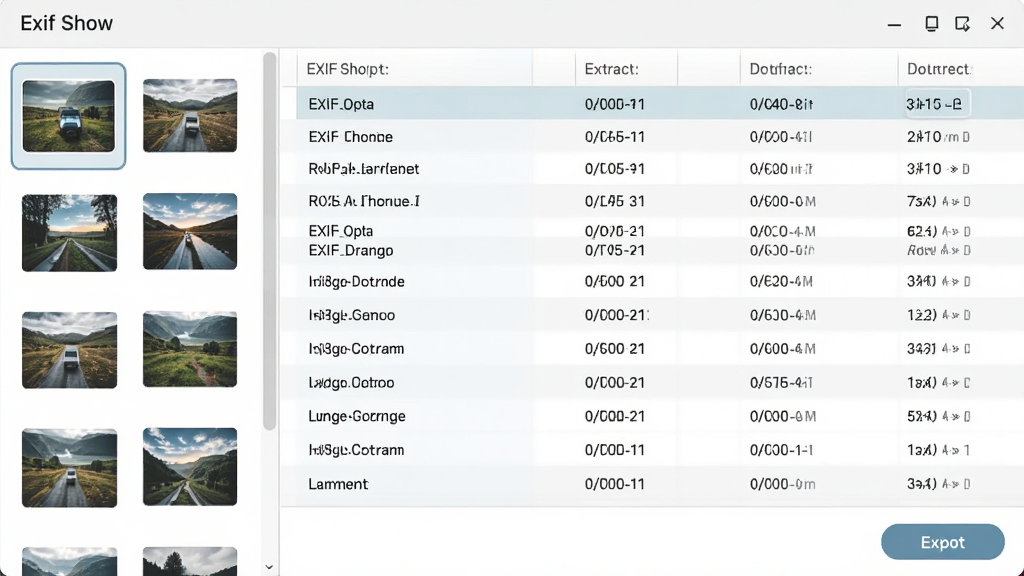
Task: Select the highlighted 'EXIF_Opta' first row
Action: (x=660, y=103)
